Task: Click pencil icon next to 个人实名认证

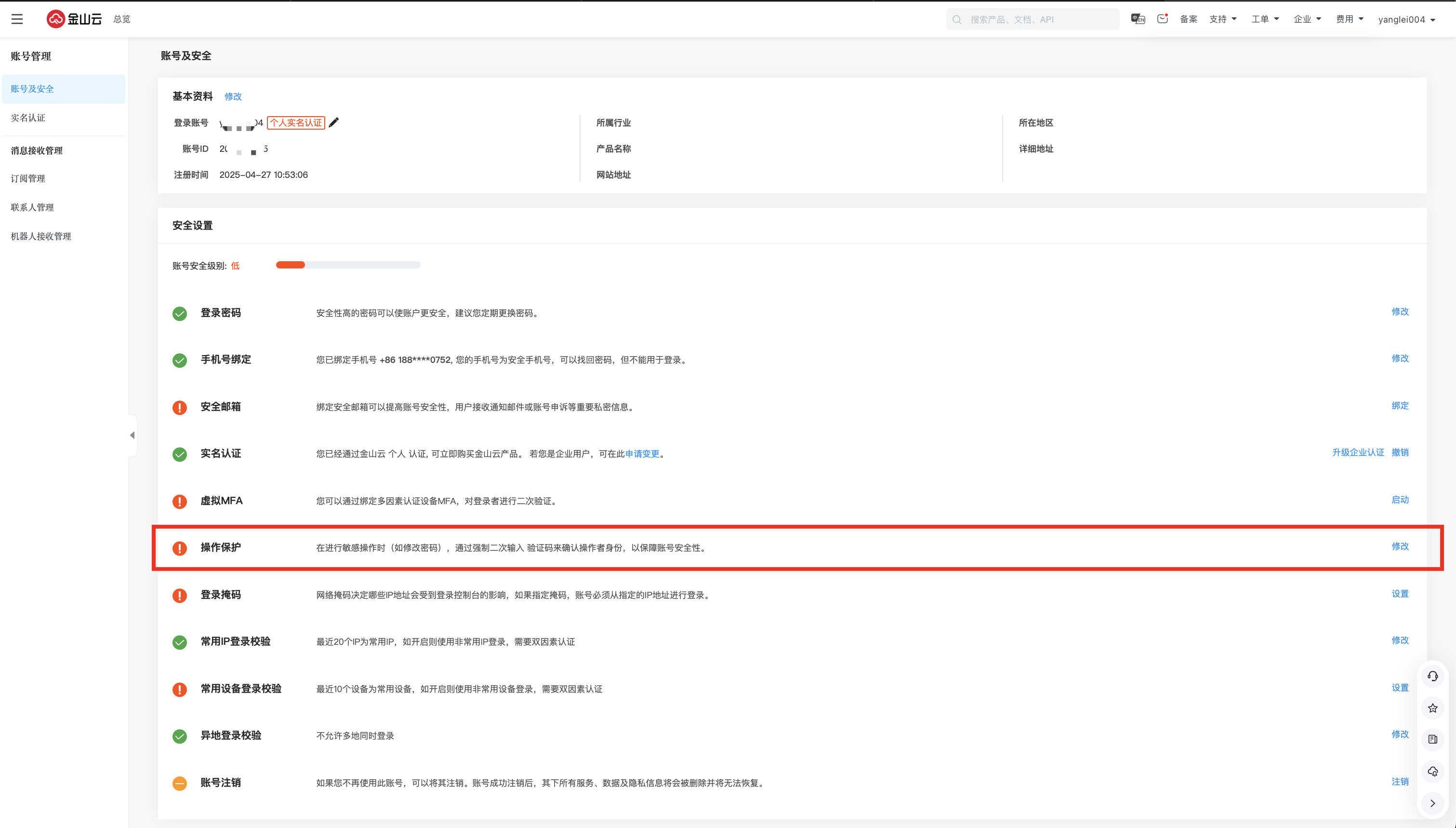Action: coord(334,122)
